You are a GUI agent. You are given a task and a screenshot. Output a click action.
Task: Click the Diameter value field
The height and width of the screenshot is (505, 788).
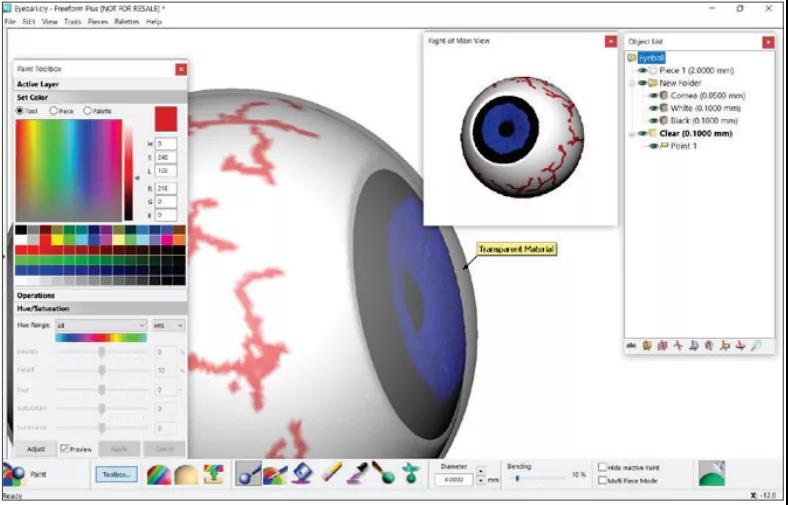[x=454, y=480]
